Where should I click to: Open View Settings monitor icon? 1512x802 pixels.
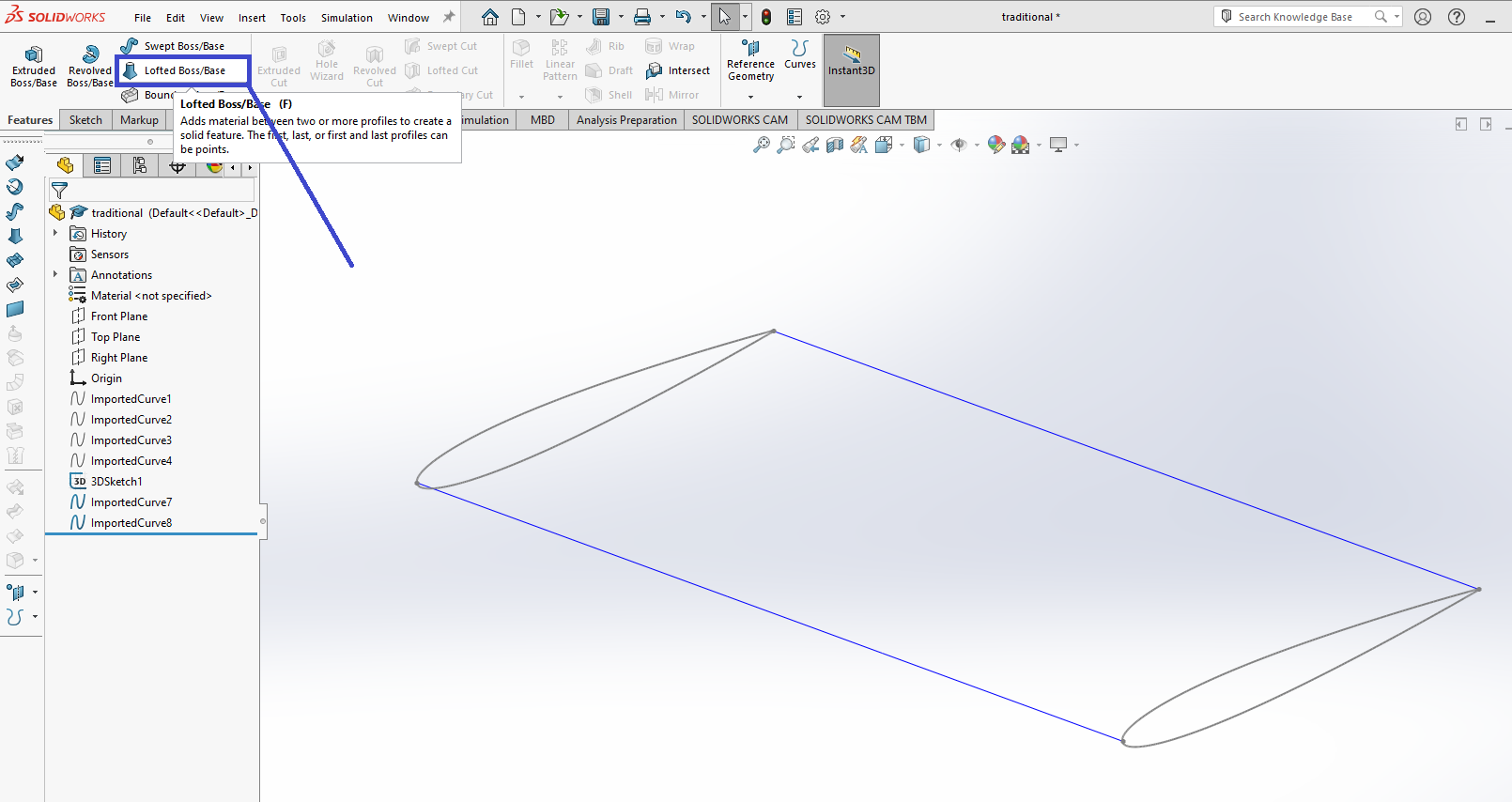[1058, 145]
